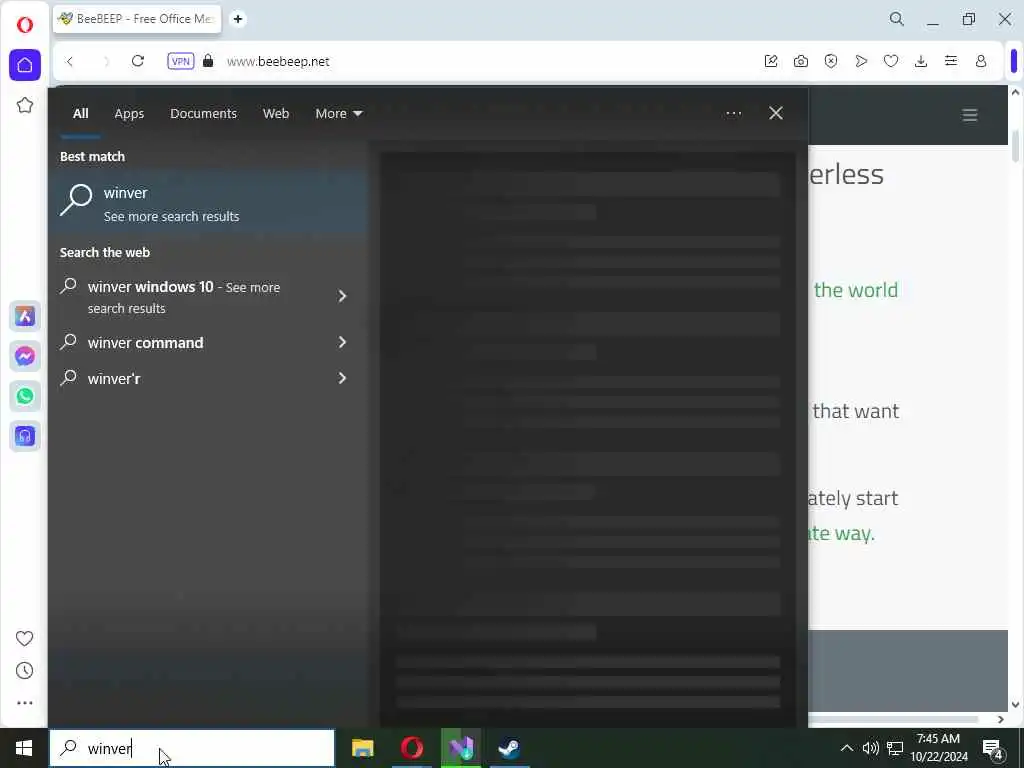Open Steam from the taskbar

[x=509, y=748]
